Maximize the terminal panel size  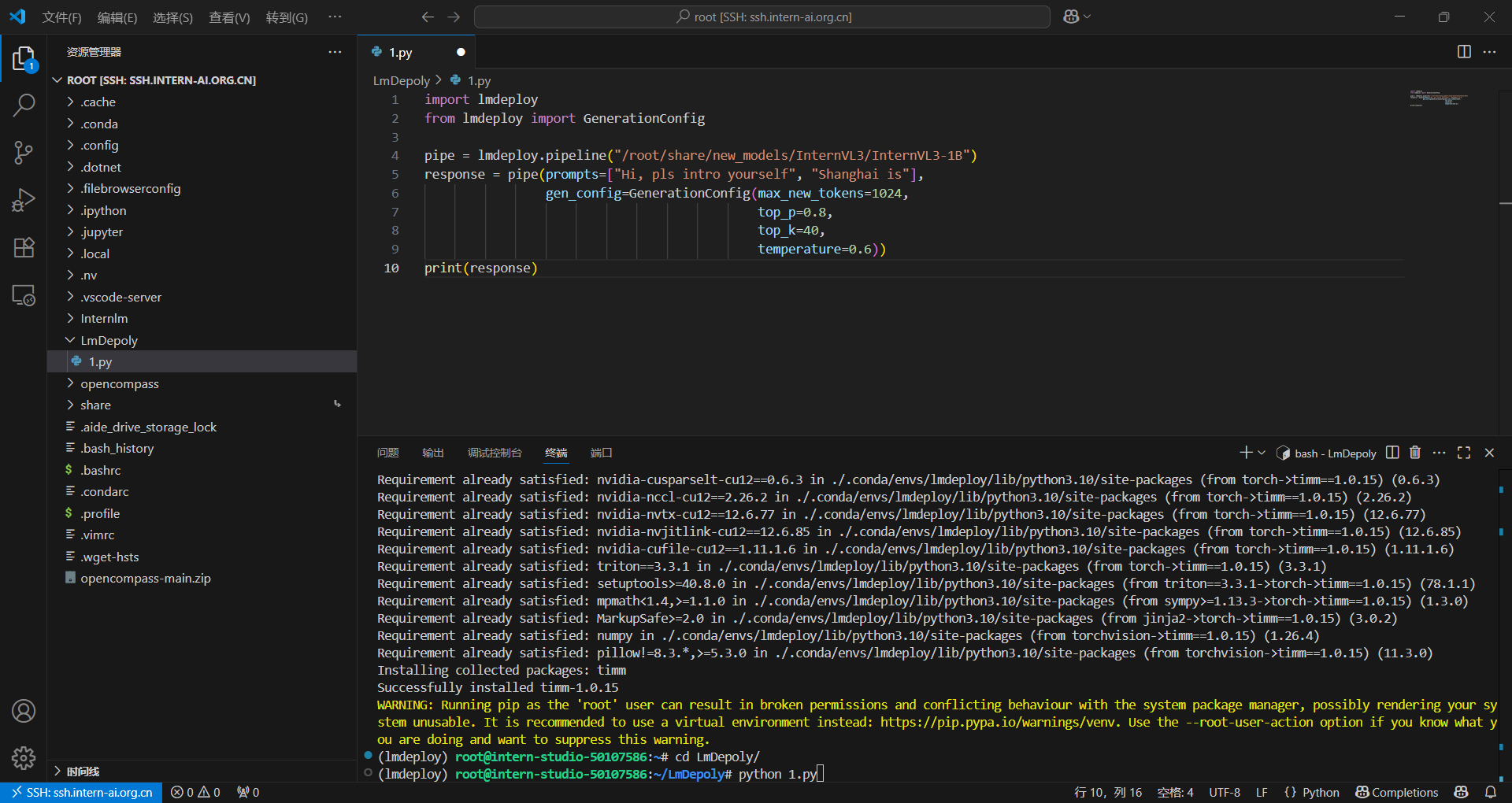pos(1464,453)
